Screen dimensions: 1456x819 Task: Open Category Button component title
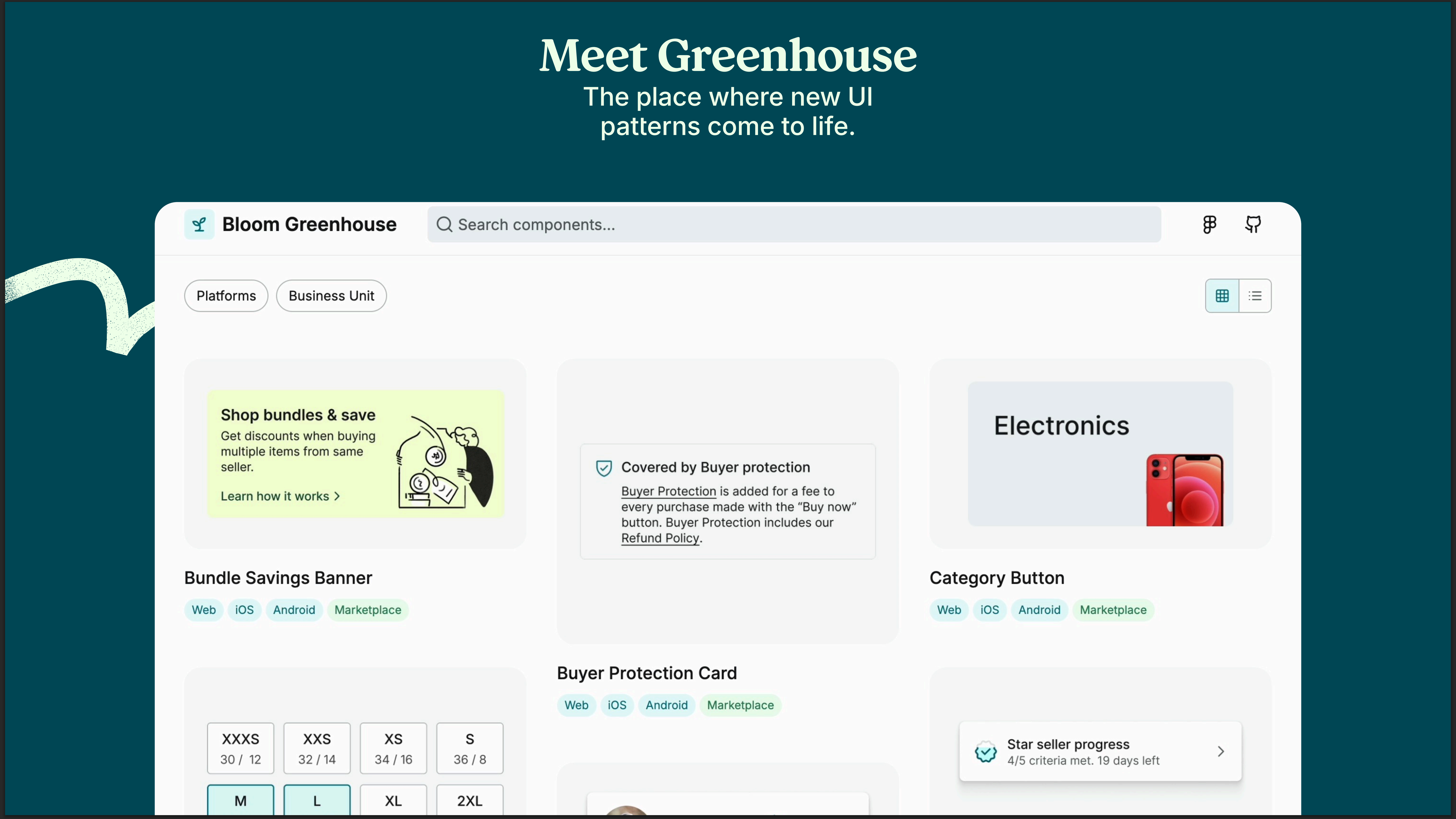click(997, 578)
